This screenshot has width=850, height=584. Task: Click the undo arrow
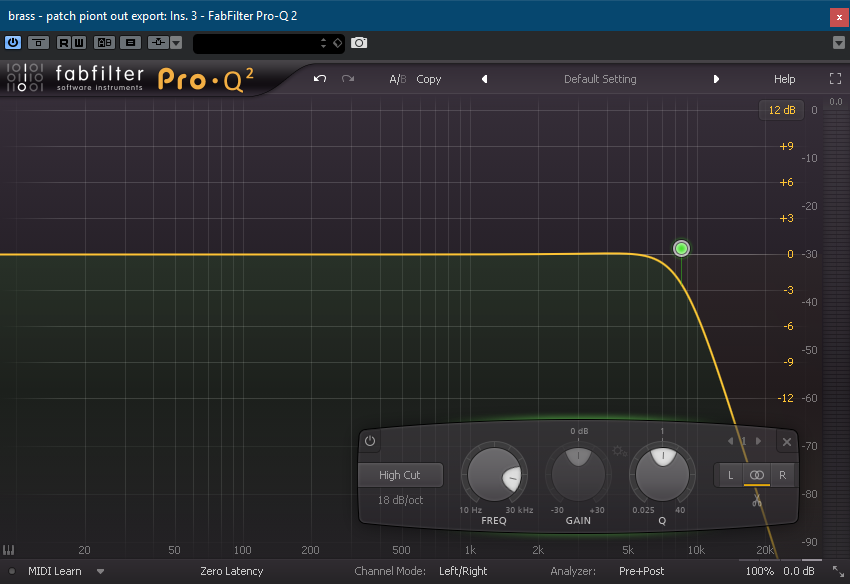[x=320, y=79]
